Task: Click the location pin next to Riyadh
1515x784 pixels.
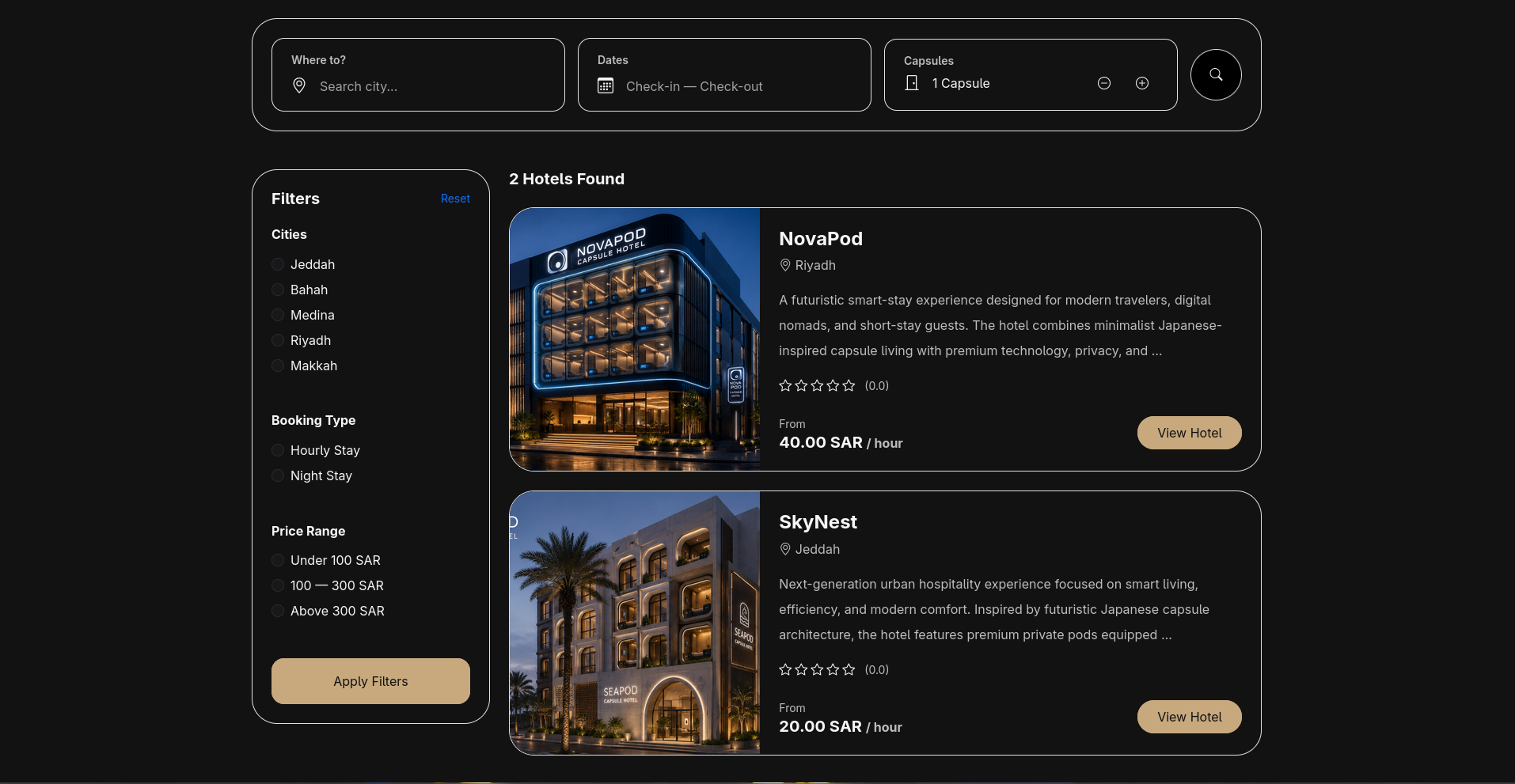Action: click(785, 265)
